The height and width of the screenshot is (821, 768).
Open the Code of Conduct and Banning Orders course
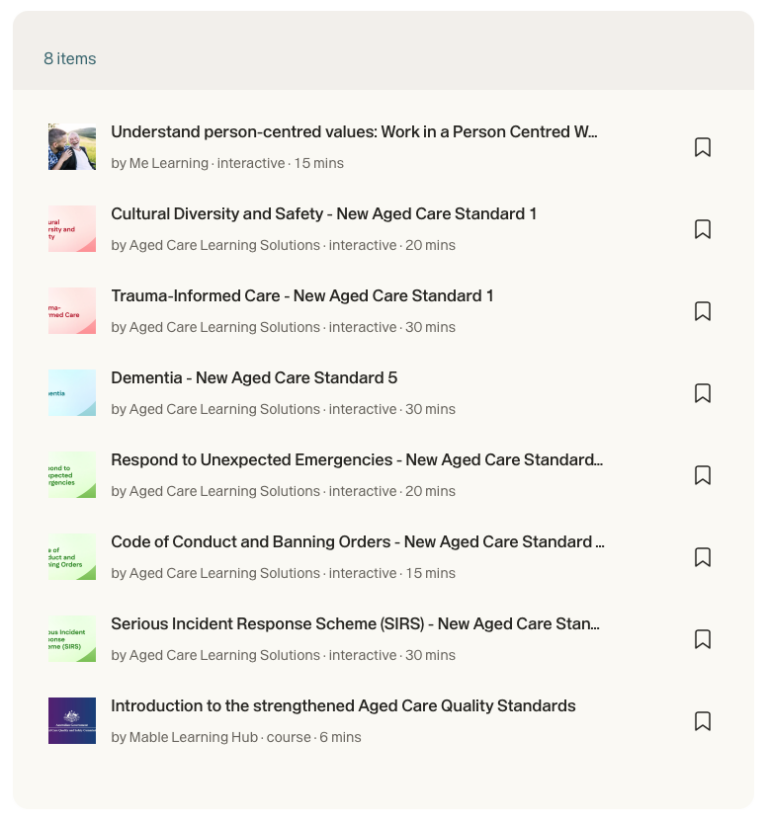[356, 541]
